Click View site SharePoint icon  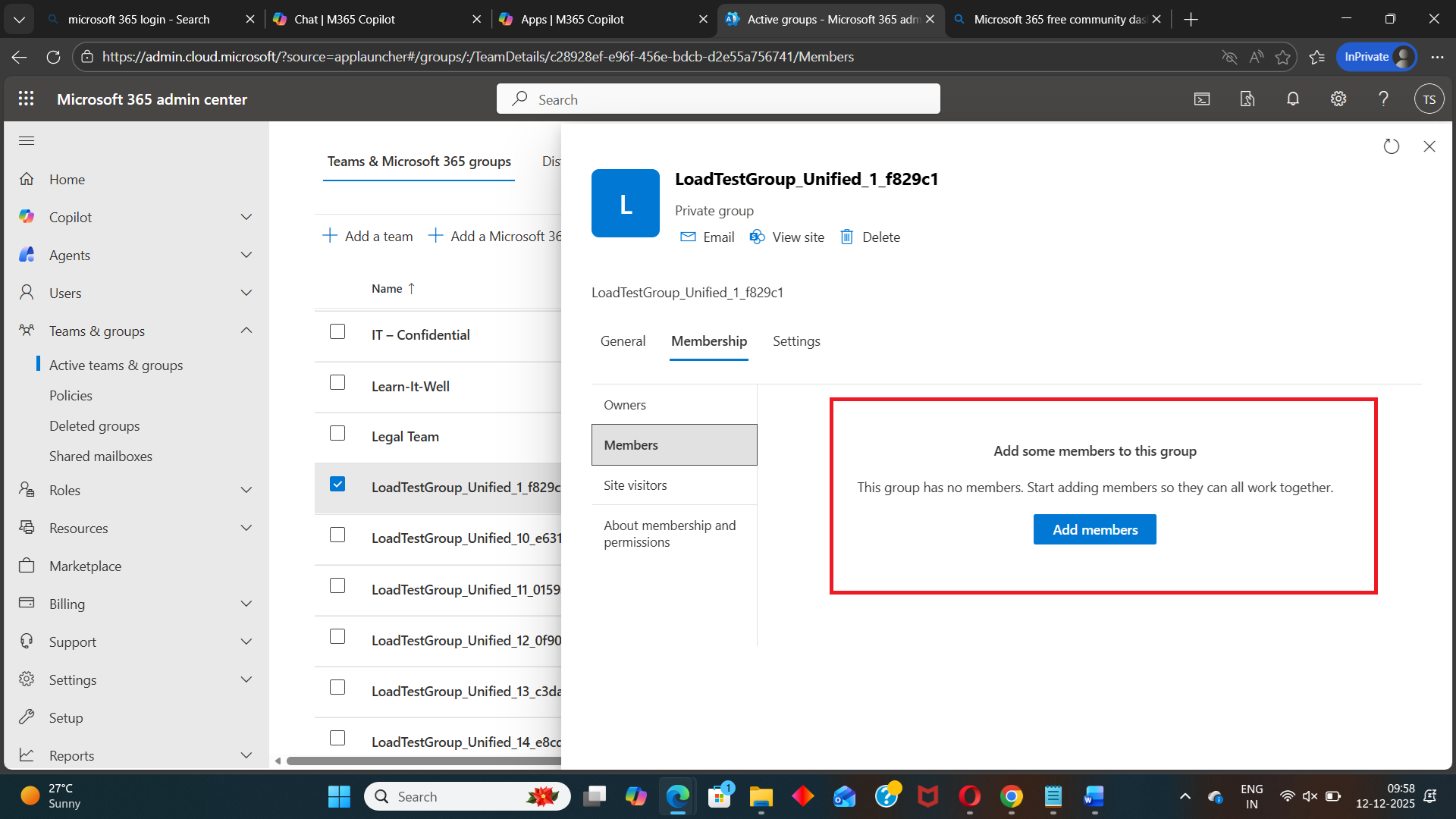click(757, 237)
